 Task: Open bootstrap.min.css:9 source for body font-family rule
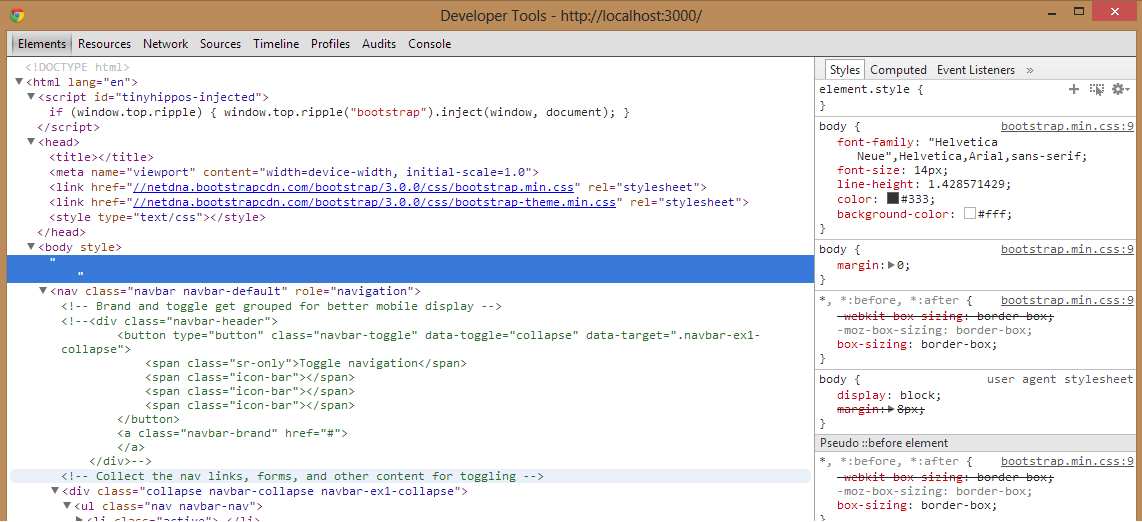1067,126
